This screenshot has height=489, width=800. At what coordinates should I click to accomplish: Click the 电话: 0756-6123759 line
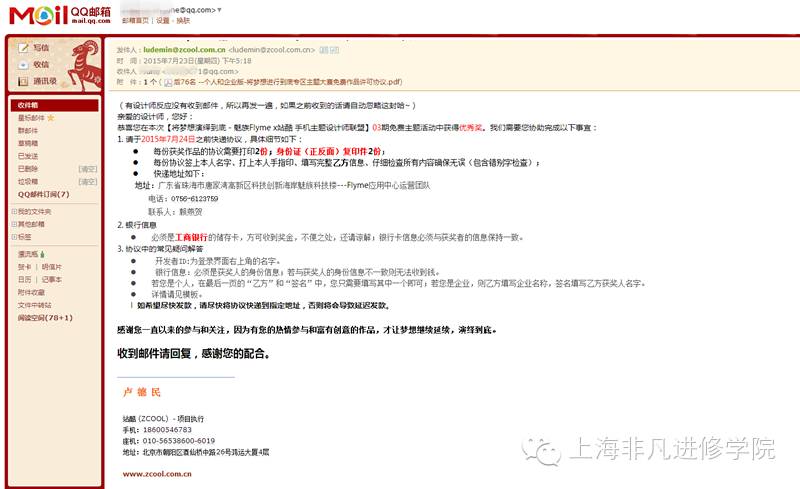(183, 199)
